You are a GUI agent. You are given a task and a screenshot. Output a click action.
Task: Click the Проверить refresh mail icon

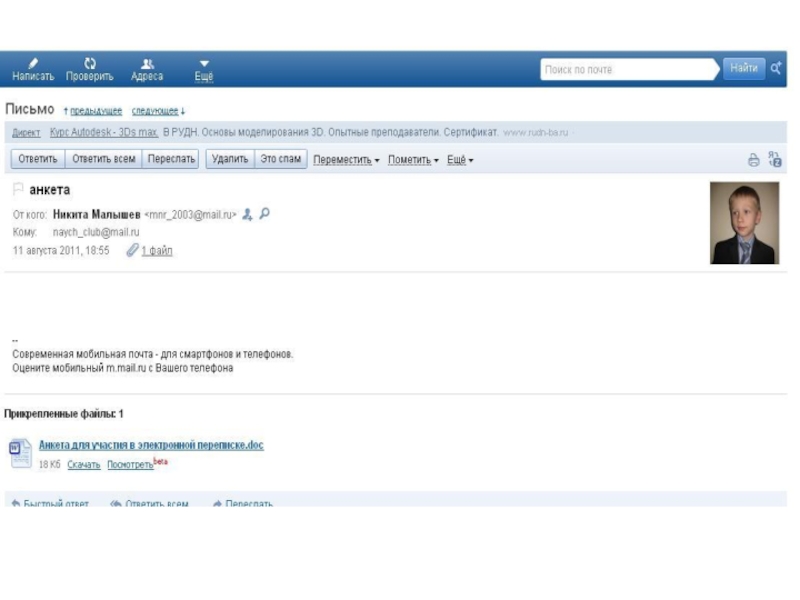point(90,63)
